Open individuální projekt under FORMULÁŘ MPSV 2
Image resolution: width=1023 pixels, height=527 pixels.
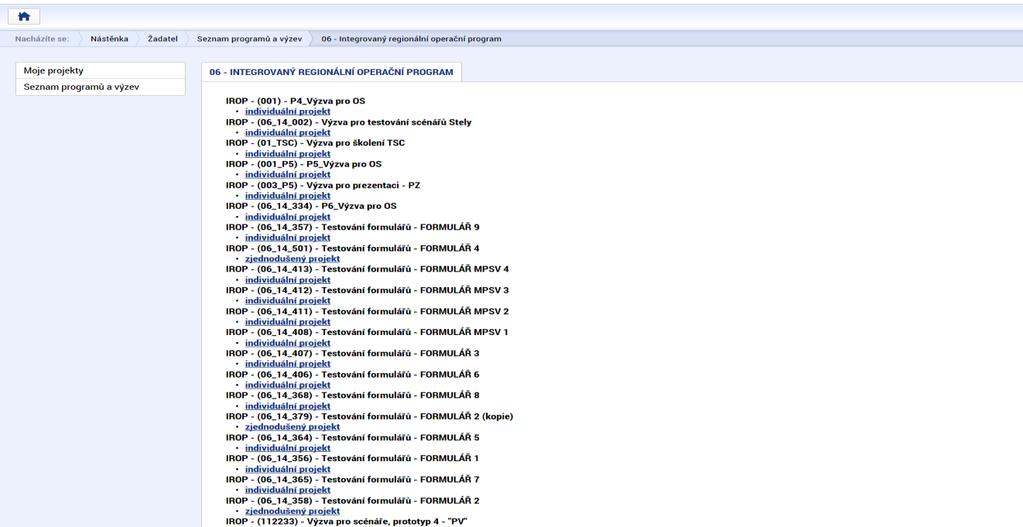288,322
